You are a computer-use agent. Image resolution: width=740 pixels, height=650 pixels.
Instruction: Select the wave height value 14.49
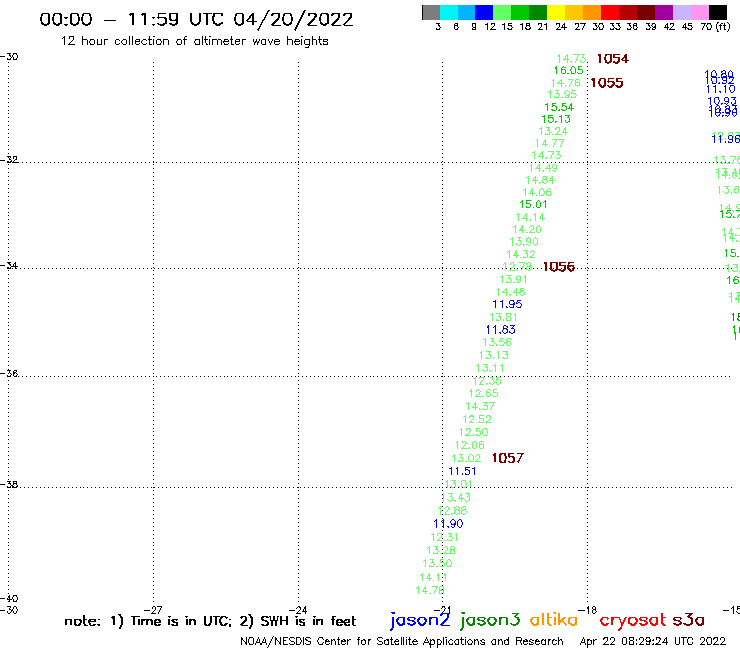coord(543,169)
